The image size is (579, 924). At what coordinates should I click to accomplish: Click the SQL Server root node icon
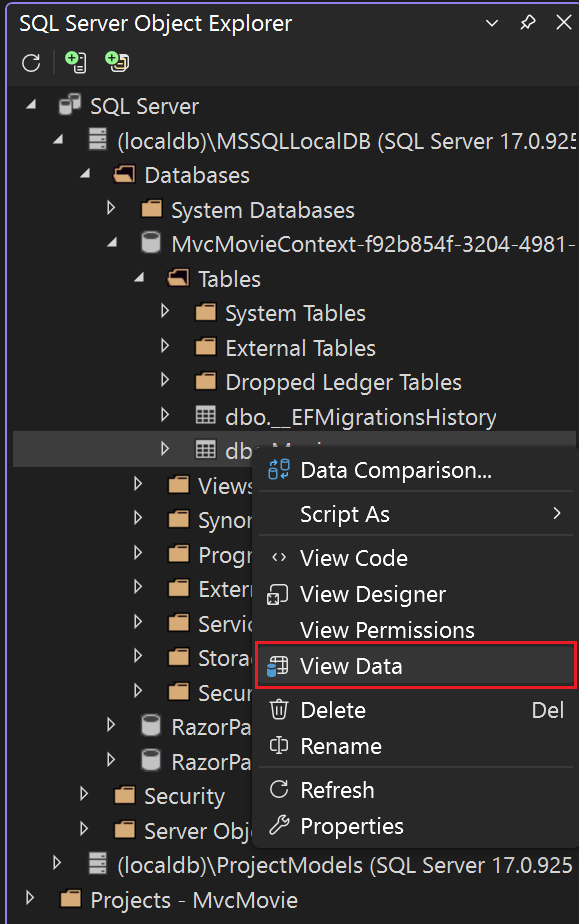pos(70,105)
